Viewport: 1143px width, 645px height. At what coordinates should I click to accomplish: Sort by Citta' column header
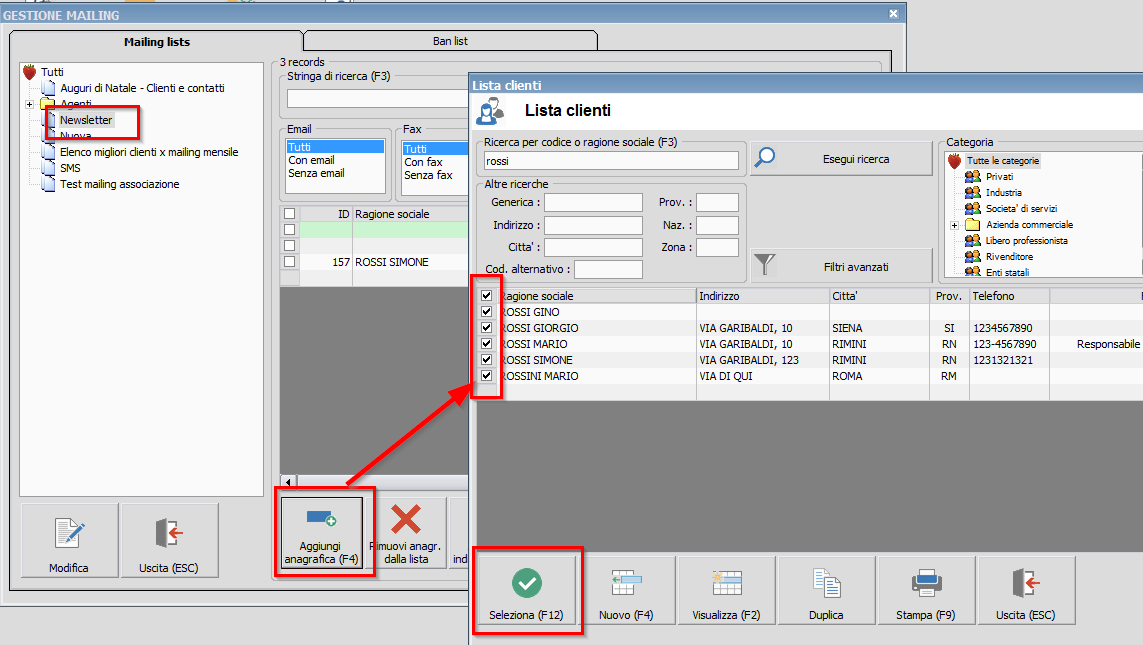[879, 296]
